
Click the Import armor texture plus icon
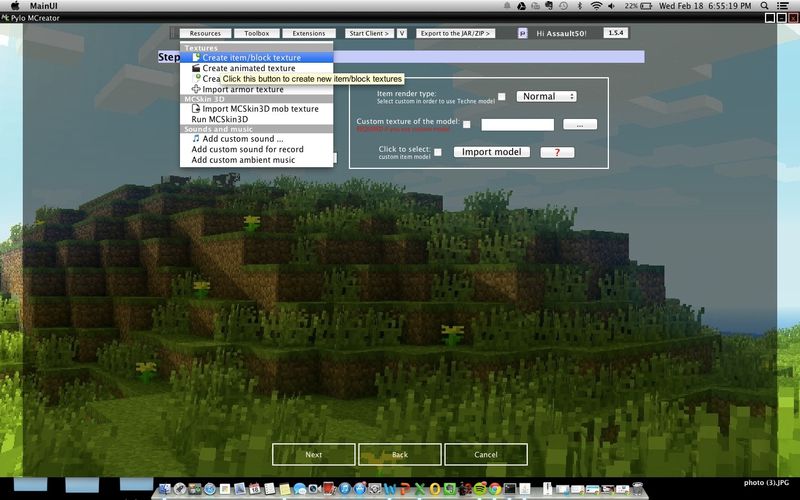point(196,89)
